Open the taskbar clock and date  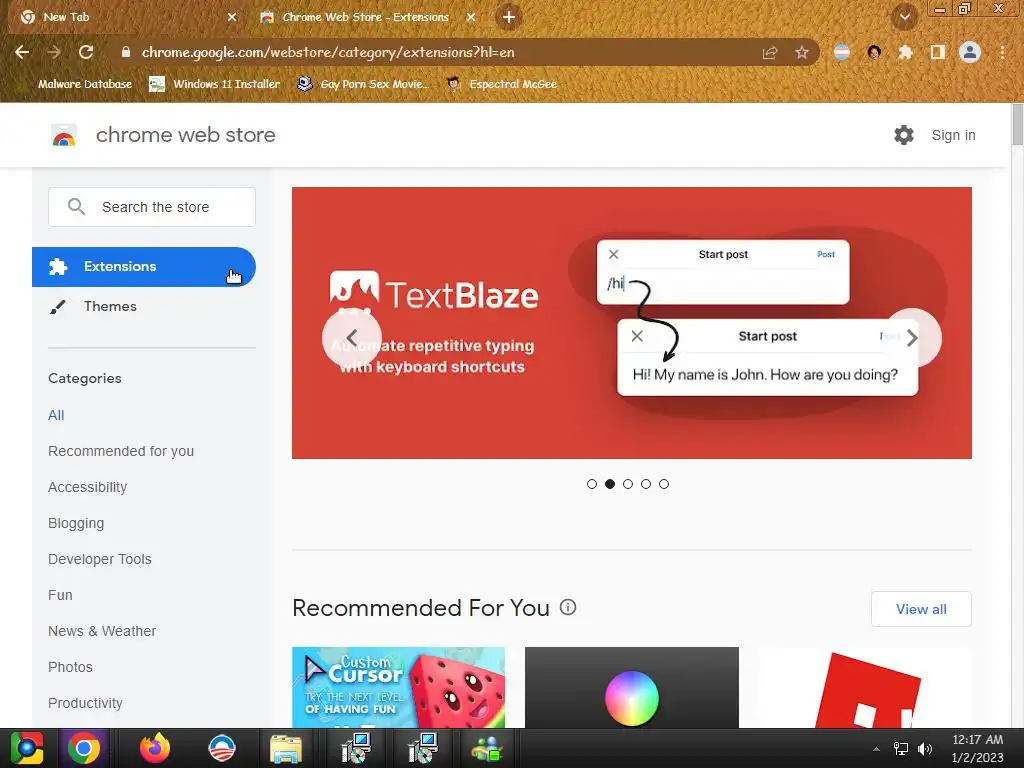tap(978, 749)
